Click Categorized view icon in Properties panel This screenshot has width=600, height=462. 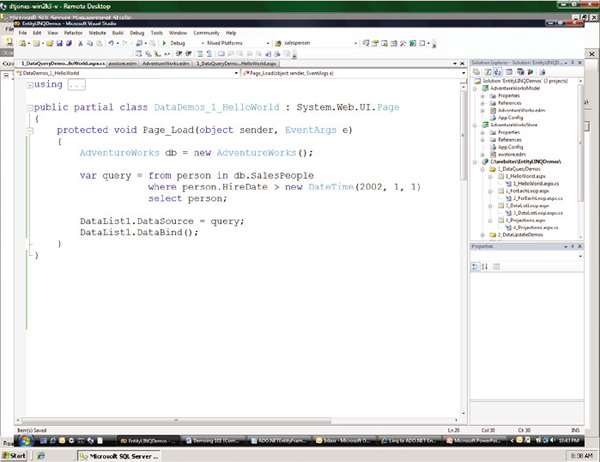(475, 267)
